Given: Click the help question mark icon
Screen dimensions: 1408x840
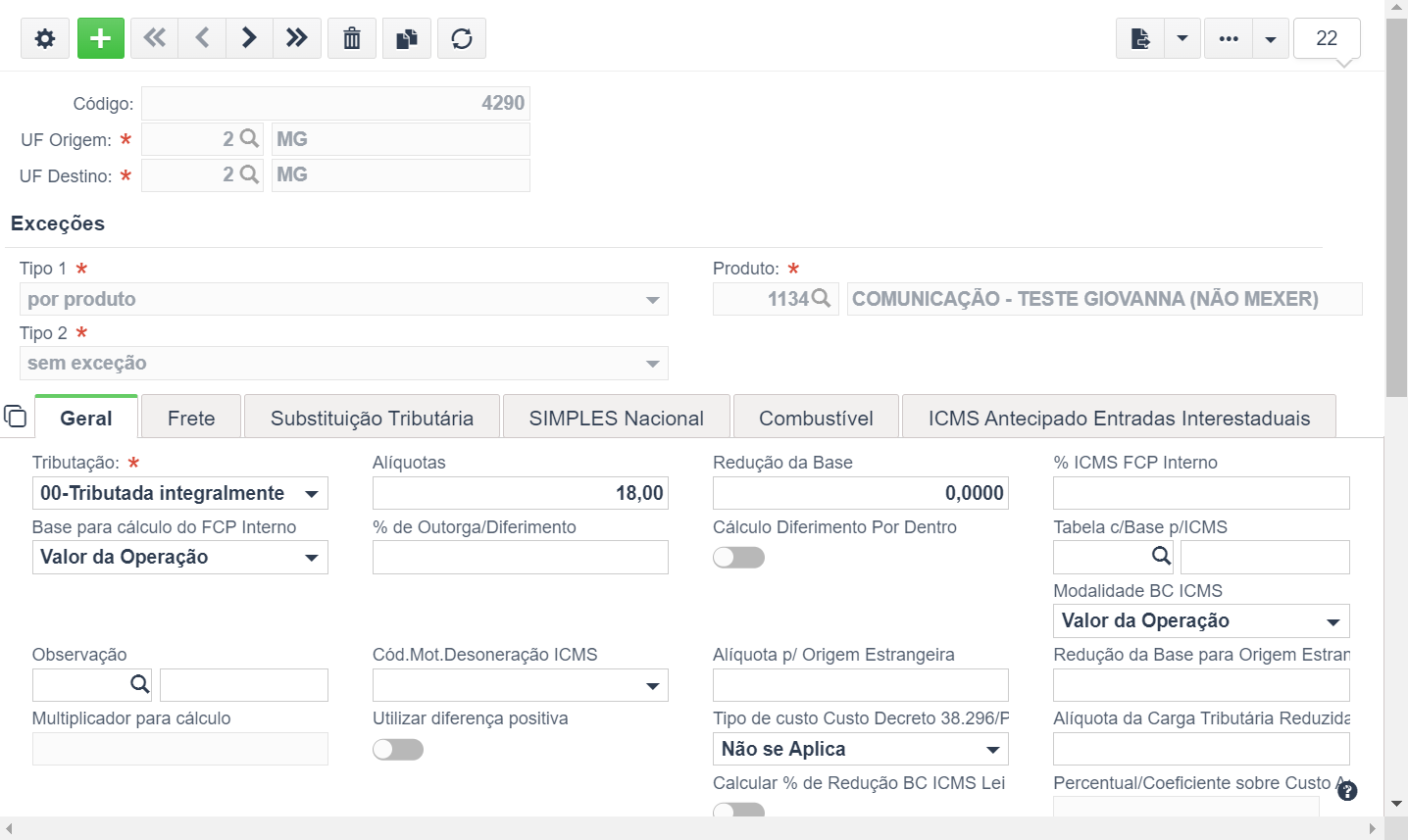Looking at the screenshot, I should [x=1347, y=790].
